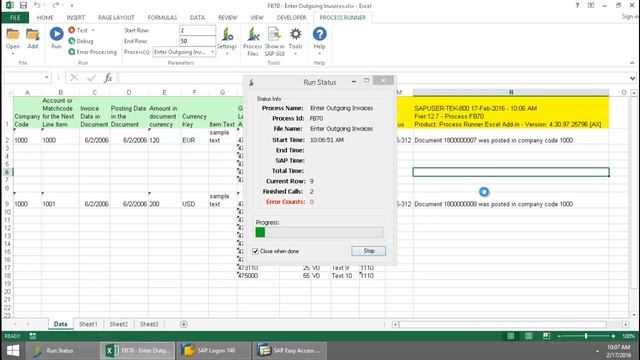
Task: Select column N header
Action: pos(511,93)
